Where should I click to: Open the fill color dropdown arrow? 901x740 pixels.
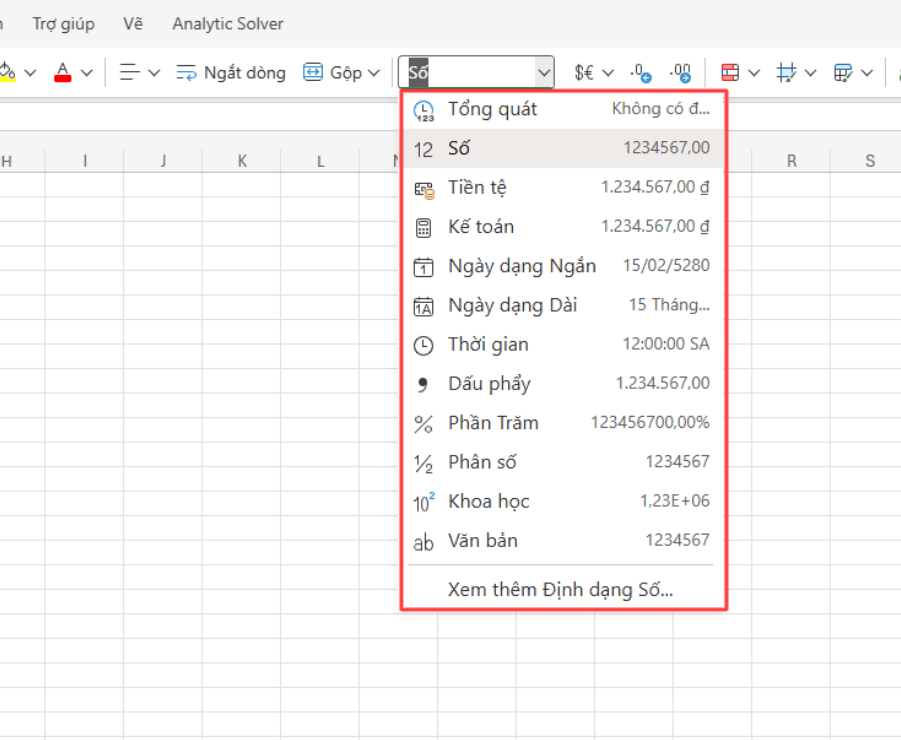point(30,73)
